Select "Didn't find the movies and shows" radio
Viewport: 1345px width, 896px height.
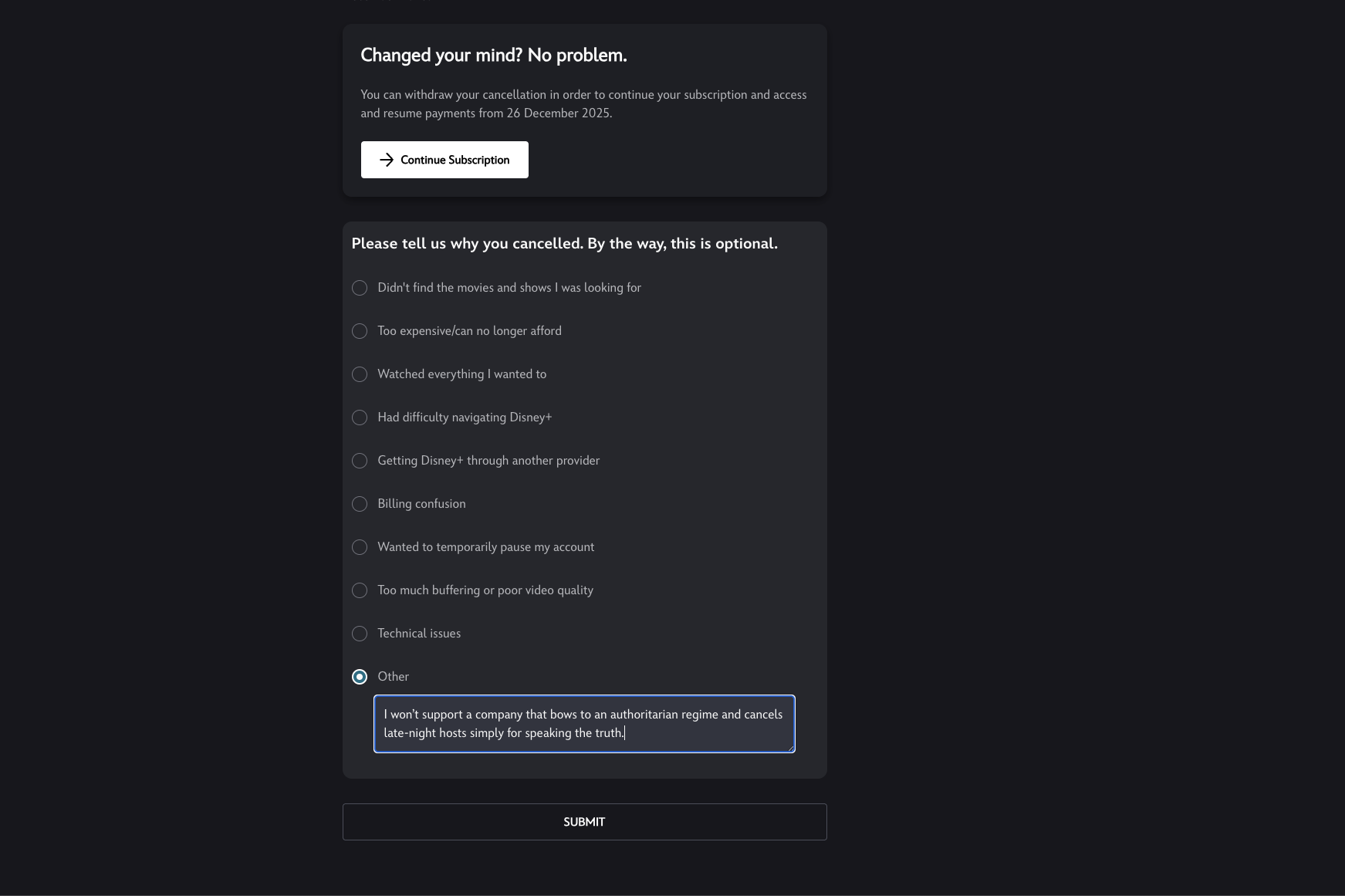(x=360, y=288)
